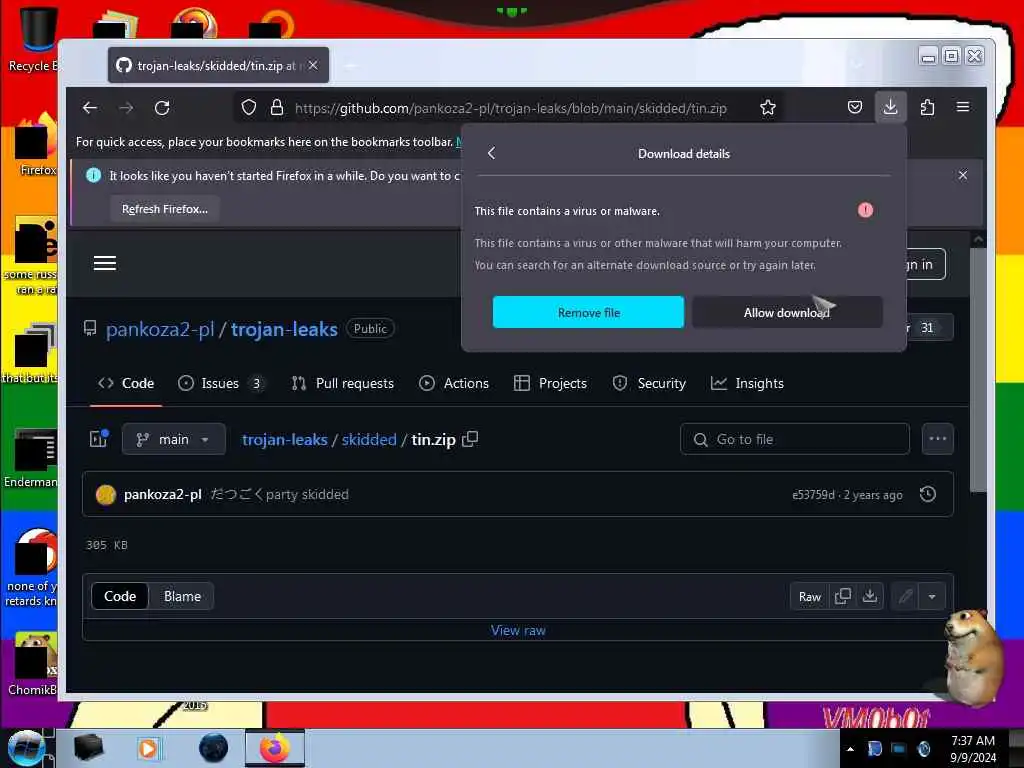
Task: Click the taskbar clock showing 7:37 AM
Action: [x=972, y=748]
